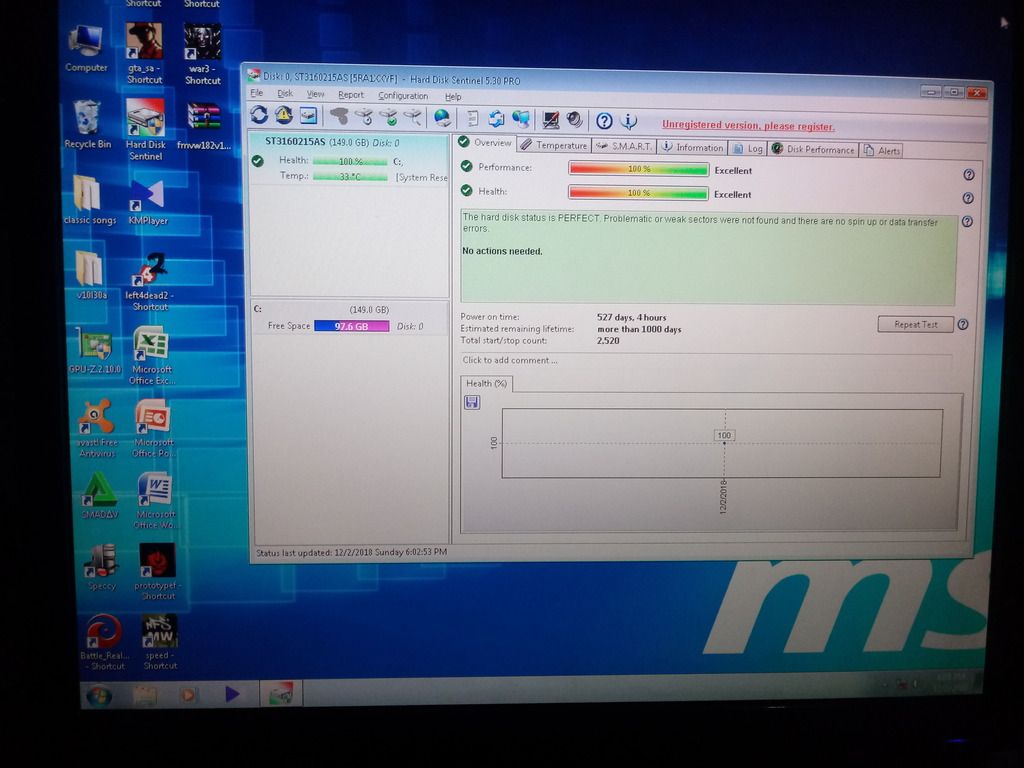Click the globe with monitors network icon
Image resolution: width=1024 pixels, height=768 pixels.
(520, 120)
